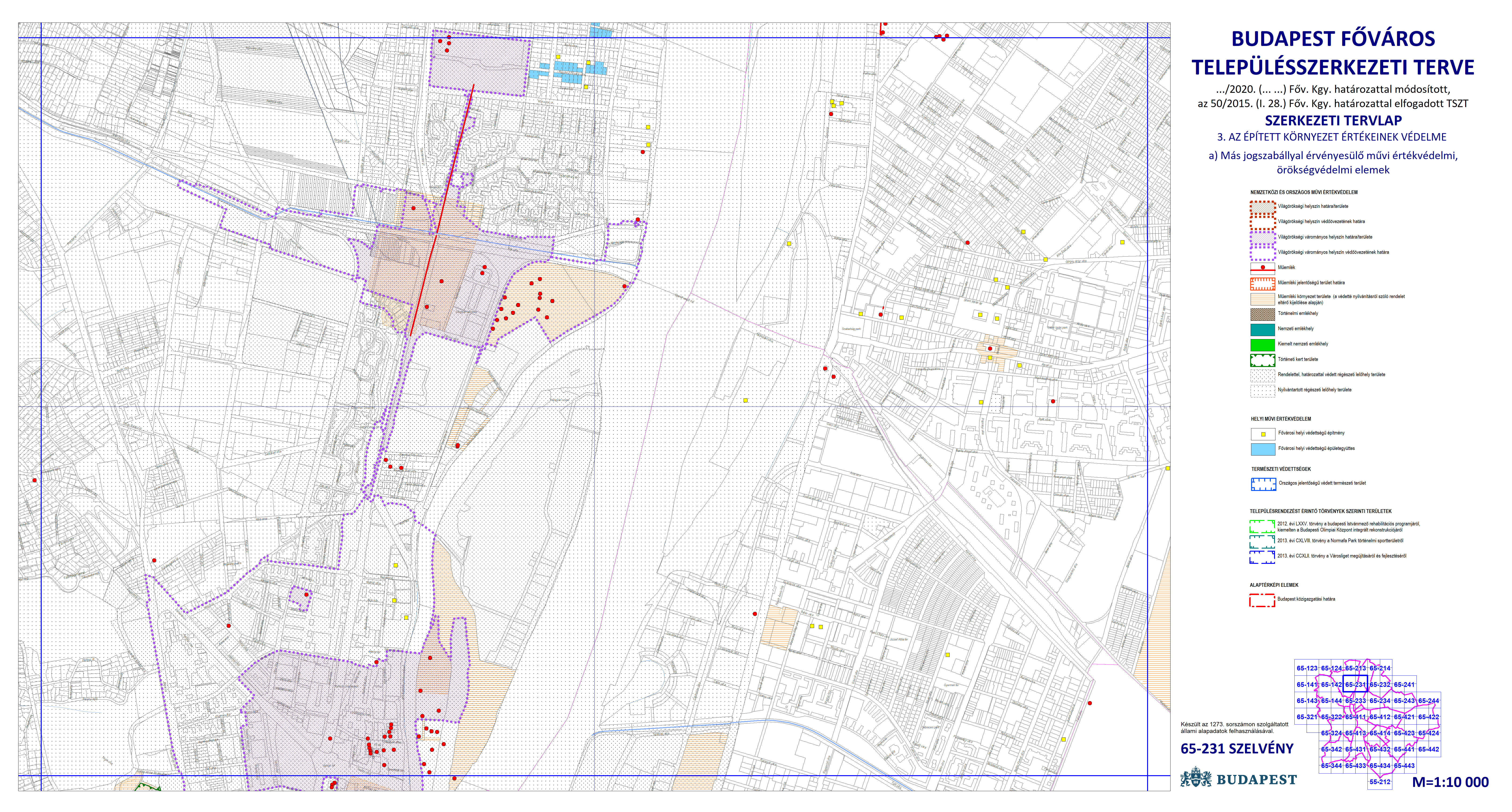Click the 2012. évi LXXV. törvény green symbol
Viewport: 1512px width, 812px height.
tap(1262, 526)
